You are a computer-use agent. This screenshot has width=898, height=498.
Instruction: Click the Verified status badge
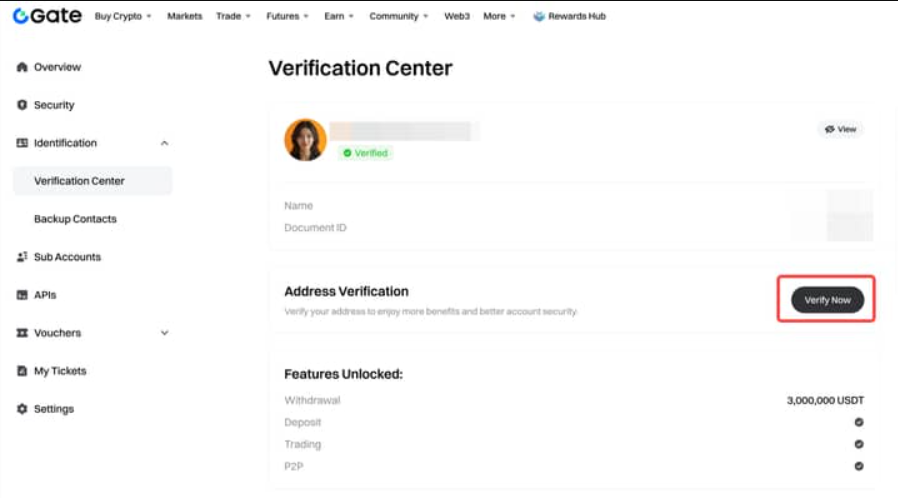click(365, 153)
